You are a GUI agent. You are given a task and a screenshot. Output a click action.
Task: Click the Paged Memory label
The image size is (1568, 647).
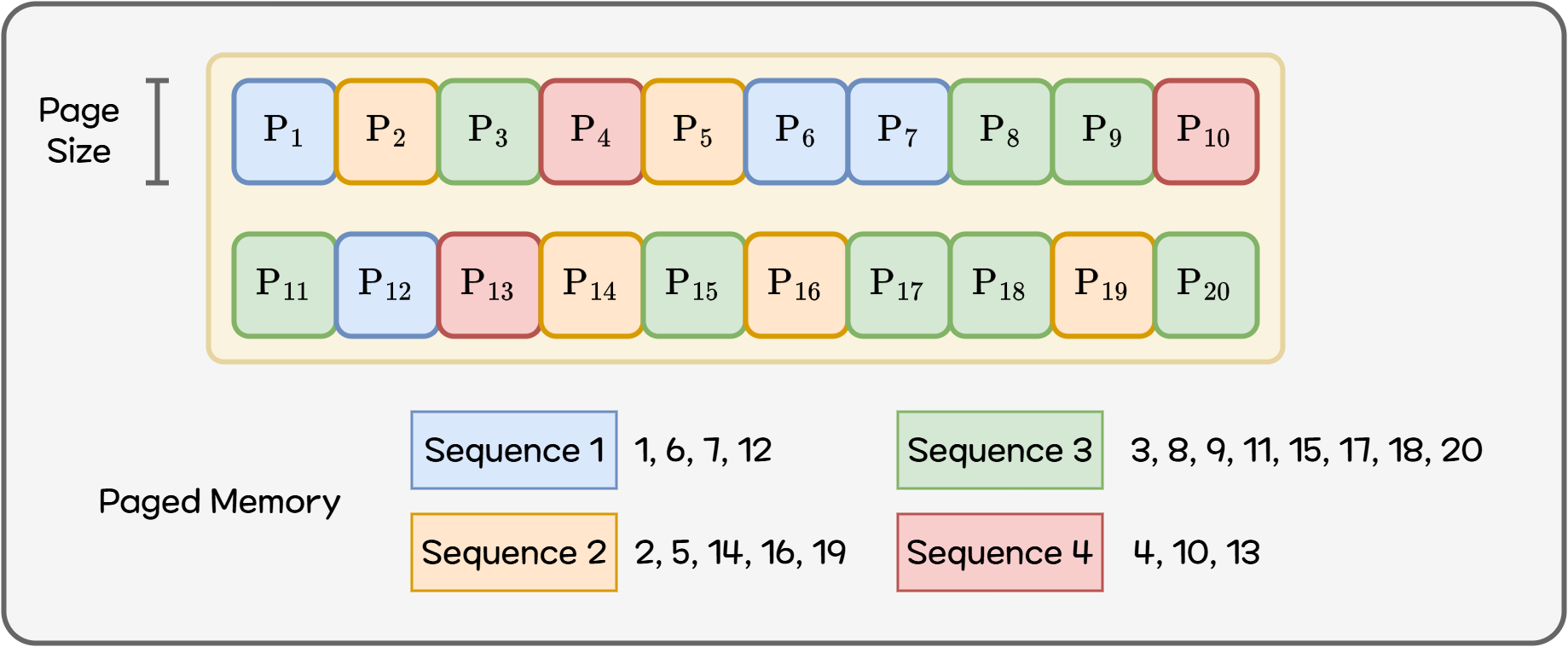(x=219, y=501)
